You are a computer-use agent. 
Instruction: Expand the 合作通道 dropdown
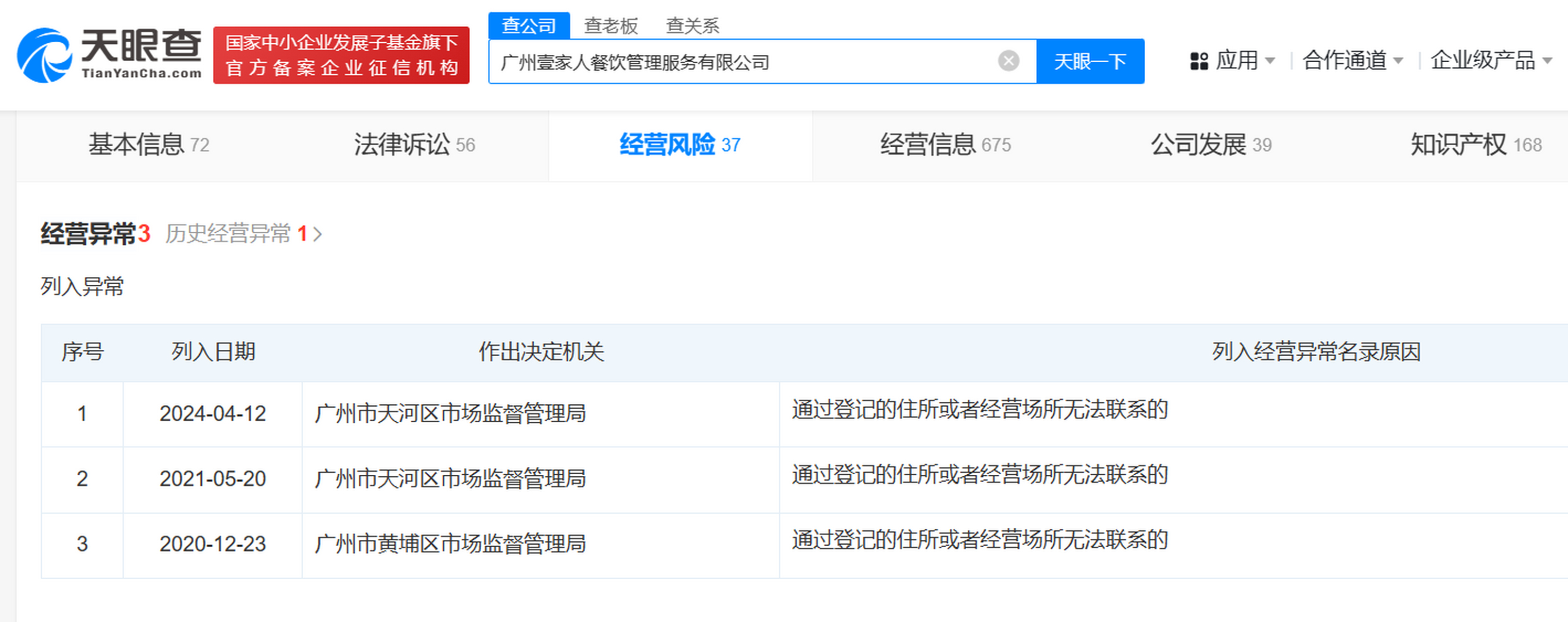1353,61
